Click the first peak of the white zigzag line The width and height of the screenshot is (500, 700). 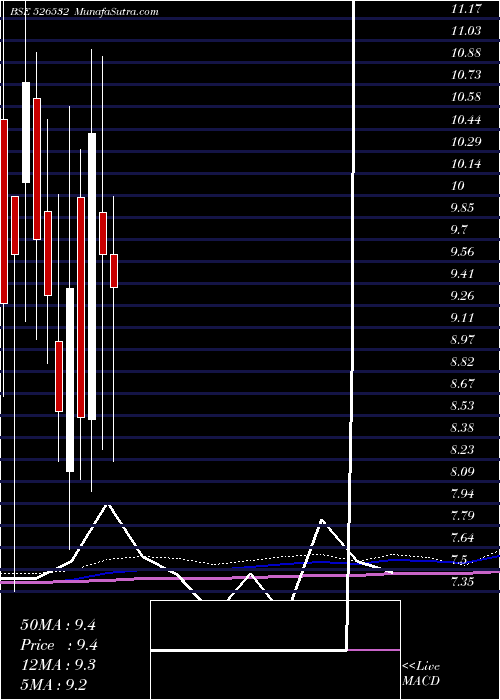(x=107, y=505)
